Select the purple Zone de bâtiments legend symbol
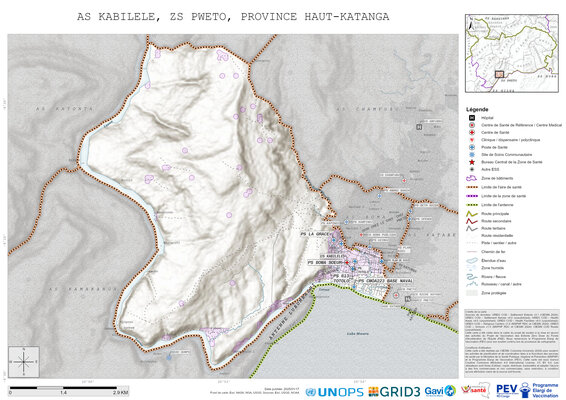This screenshot has height=400, width=566. [x=471, y=178]
